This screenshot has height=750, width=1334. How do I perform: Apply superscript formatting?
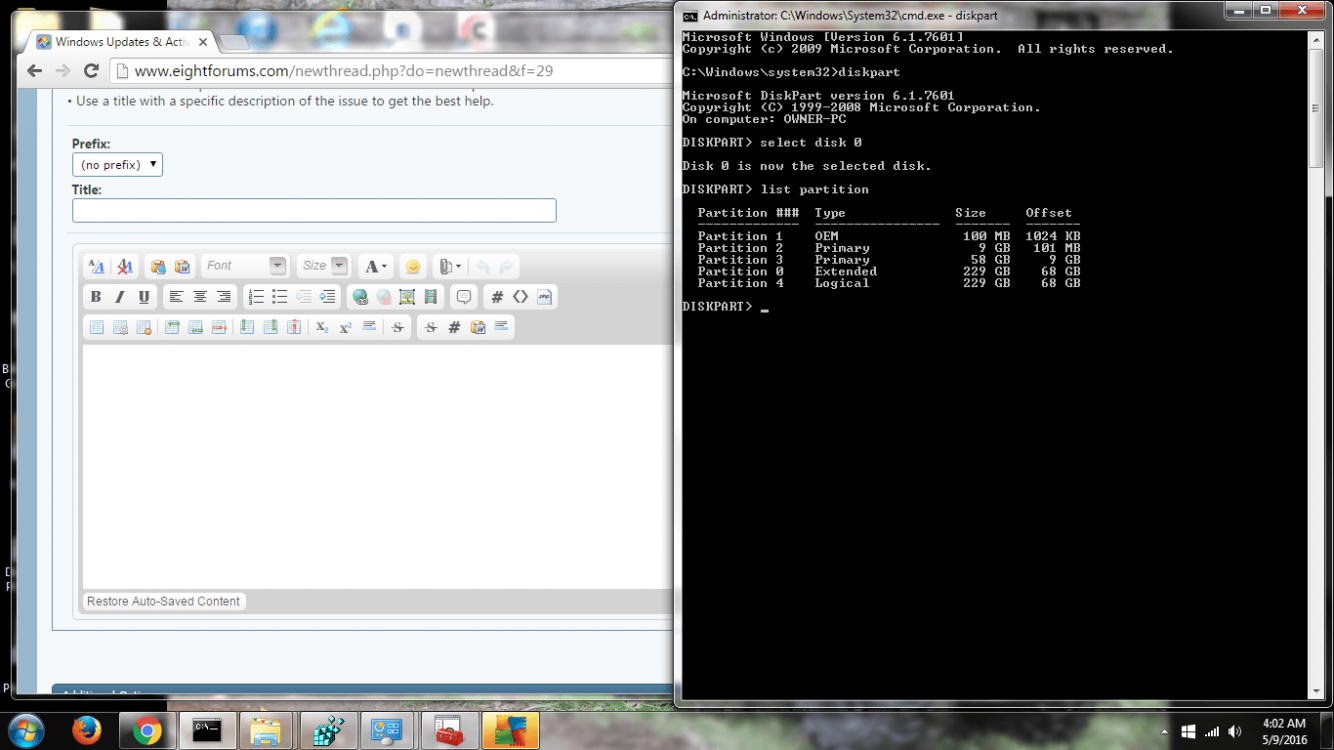(x=346, y=327)
